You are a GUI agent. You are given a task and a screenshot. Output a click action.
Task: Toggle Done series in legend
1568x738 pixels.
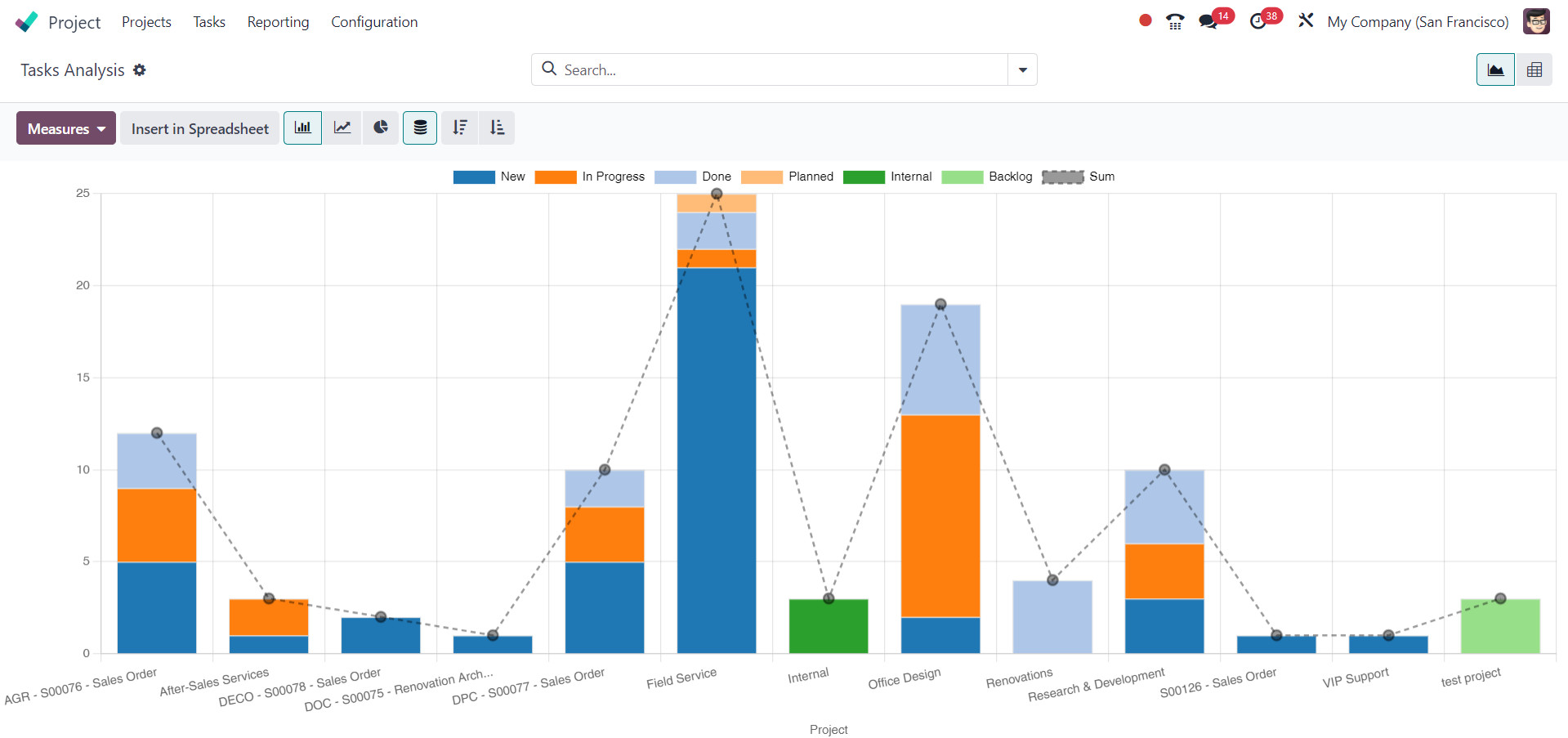click(x=693, y=177)
